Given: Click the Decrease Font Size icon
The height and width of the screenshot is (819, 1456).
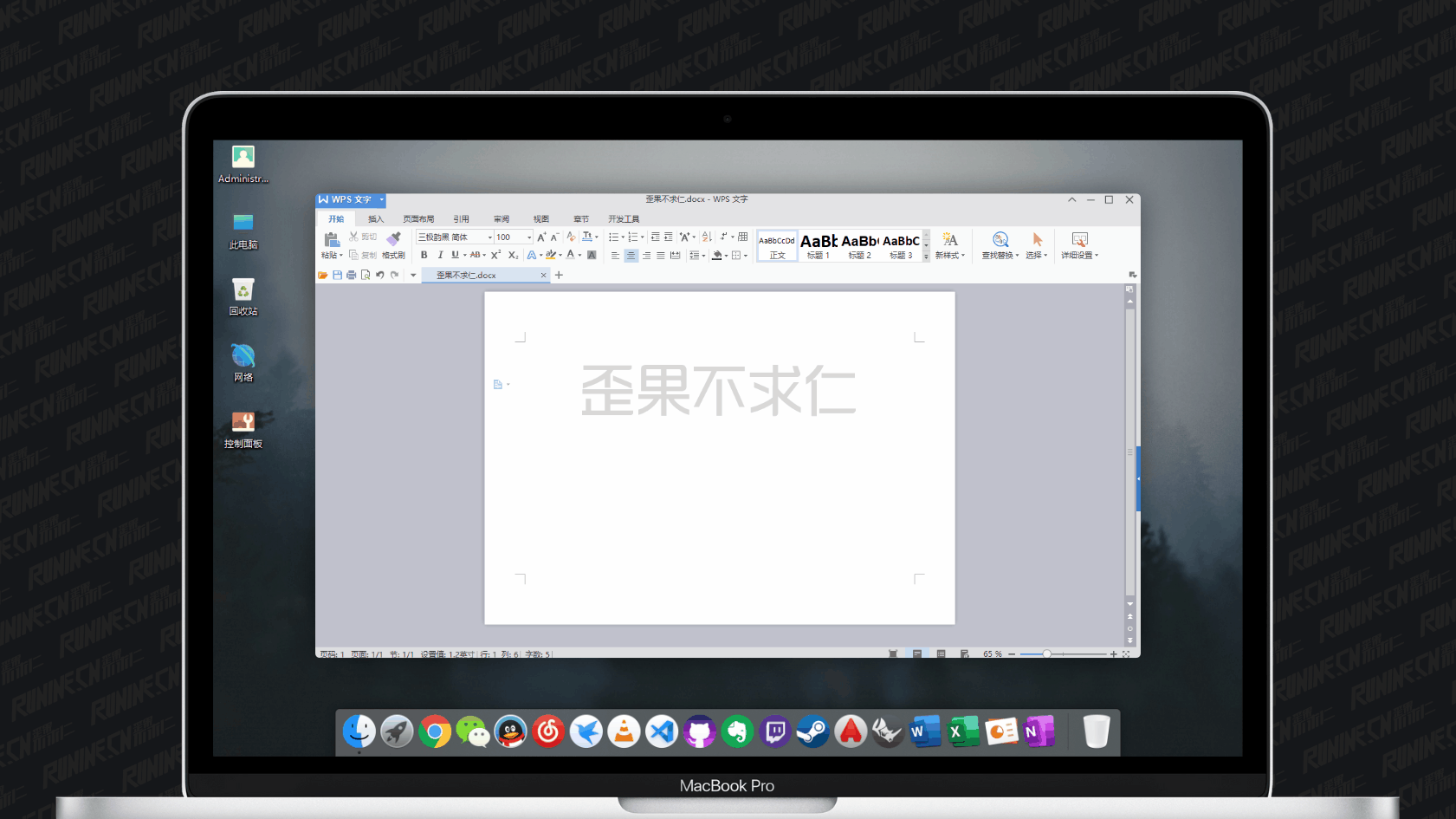Looking at the screenshot, I should point(554,237).
